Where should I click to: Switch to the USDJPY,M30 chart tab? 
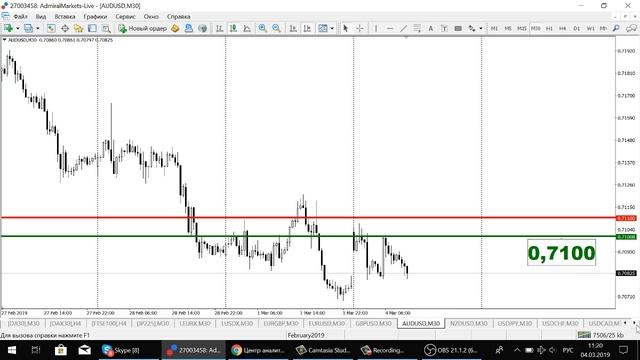pyautogui.click(x=515, y=323)
